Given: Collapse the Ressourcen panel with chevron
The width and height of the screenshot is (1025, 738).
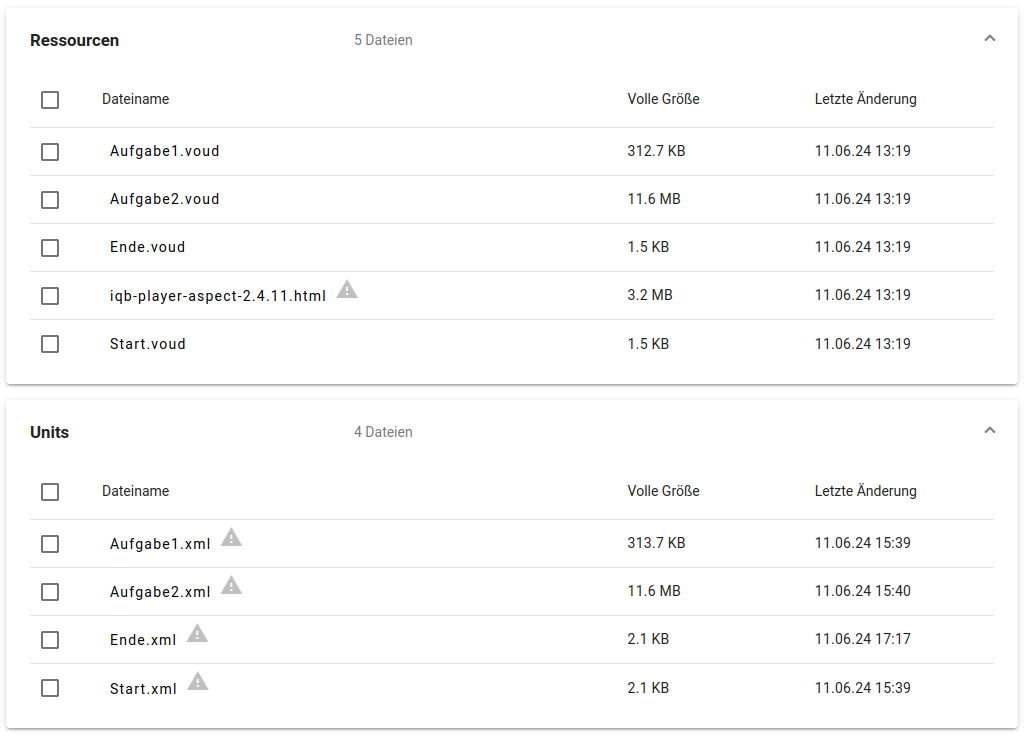Looking at the screenshot, I should tap(990, 39).
